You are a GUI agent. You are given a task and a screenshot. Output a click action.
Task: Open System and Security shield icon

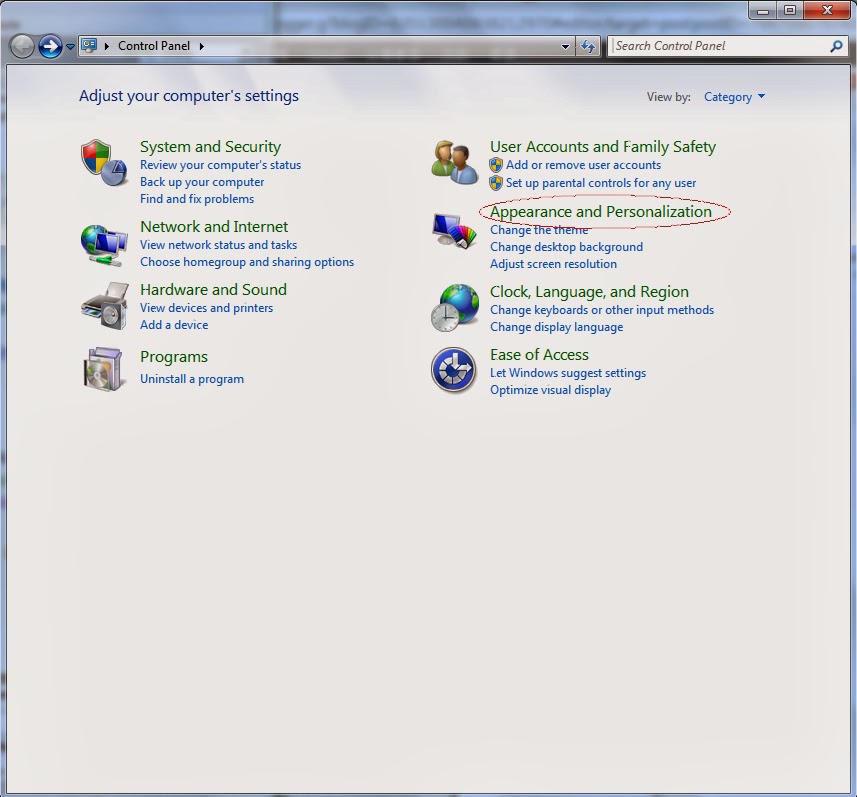point(104,162)
